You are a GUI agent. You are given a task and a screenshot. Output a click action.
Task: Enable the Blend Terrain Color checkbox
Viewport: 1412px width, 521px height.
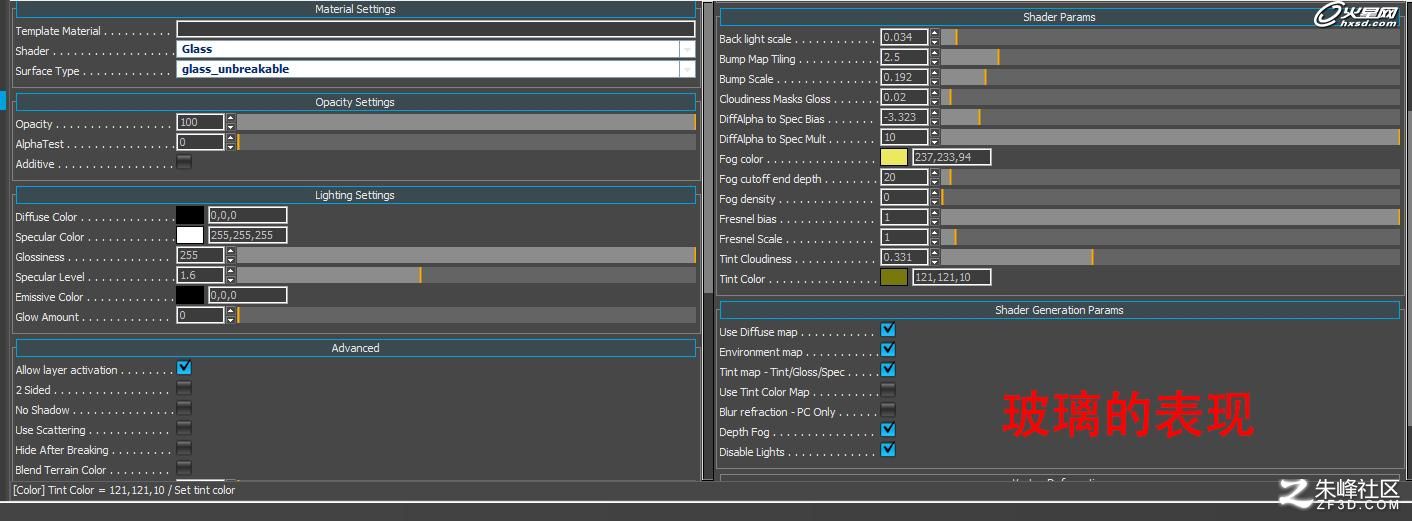tap(184, 468)
